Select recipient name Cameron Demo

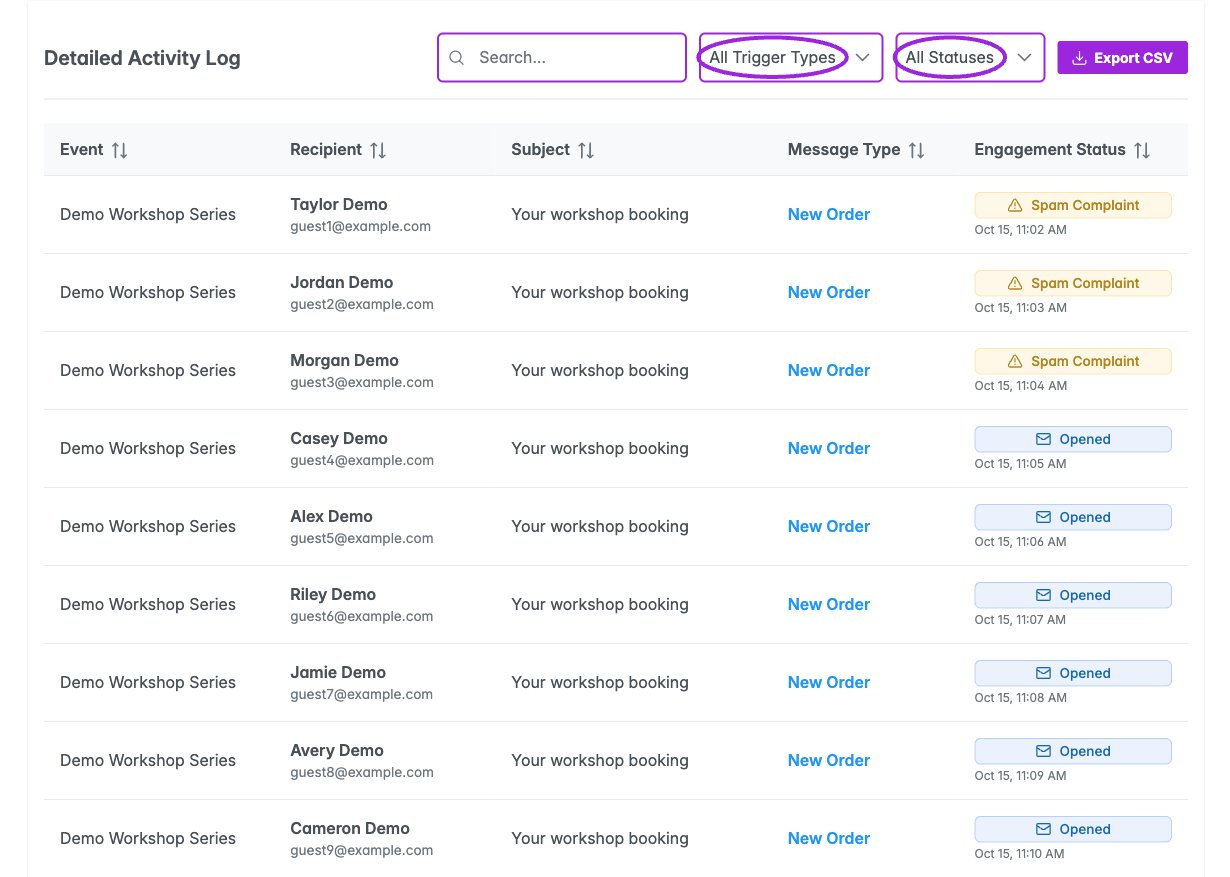[x=350, y=828]
